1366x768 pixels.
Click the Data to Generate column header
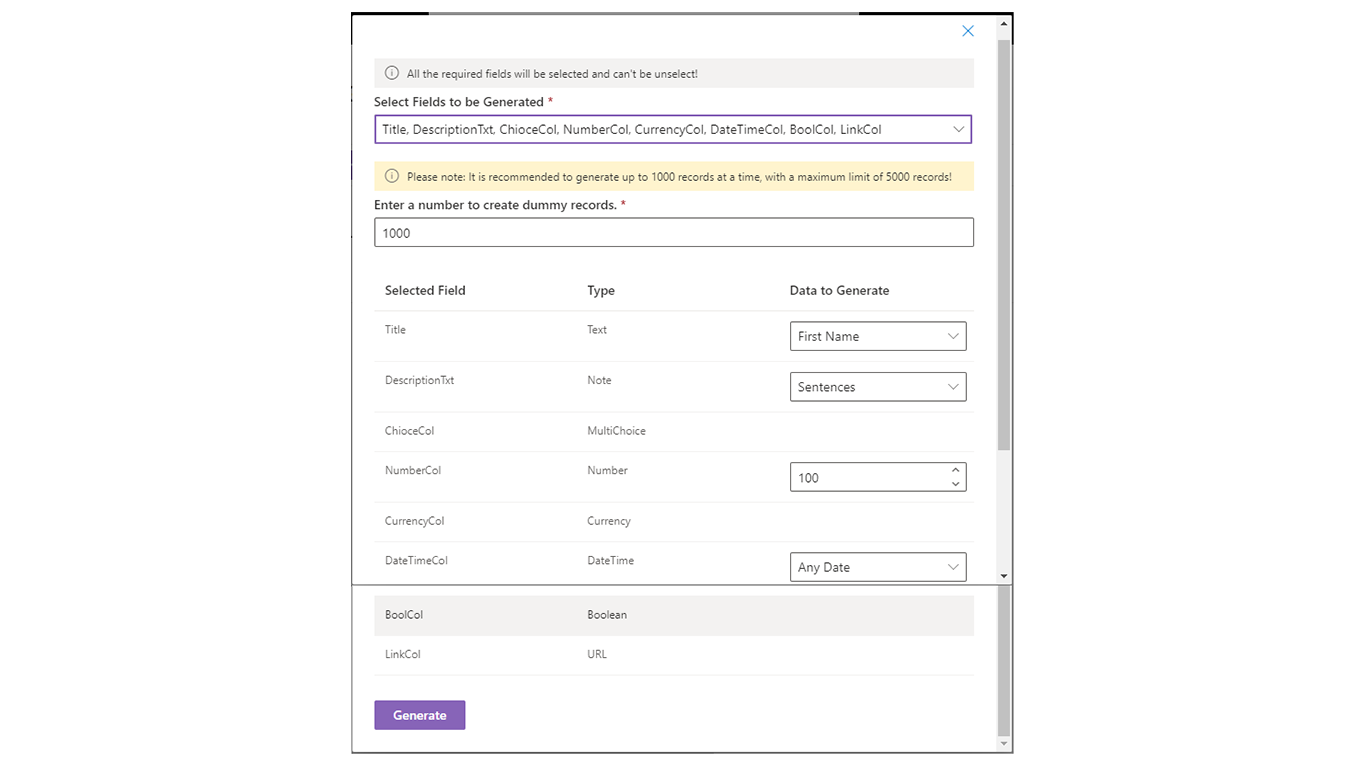[839, 290]
